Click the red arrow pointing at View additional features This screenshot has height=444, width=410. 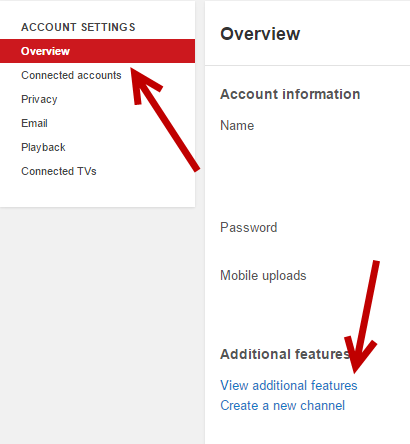[x=362, y=317]
